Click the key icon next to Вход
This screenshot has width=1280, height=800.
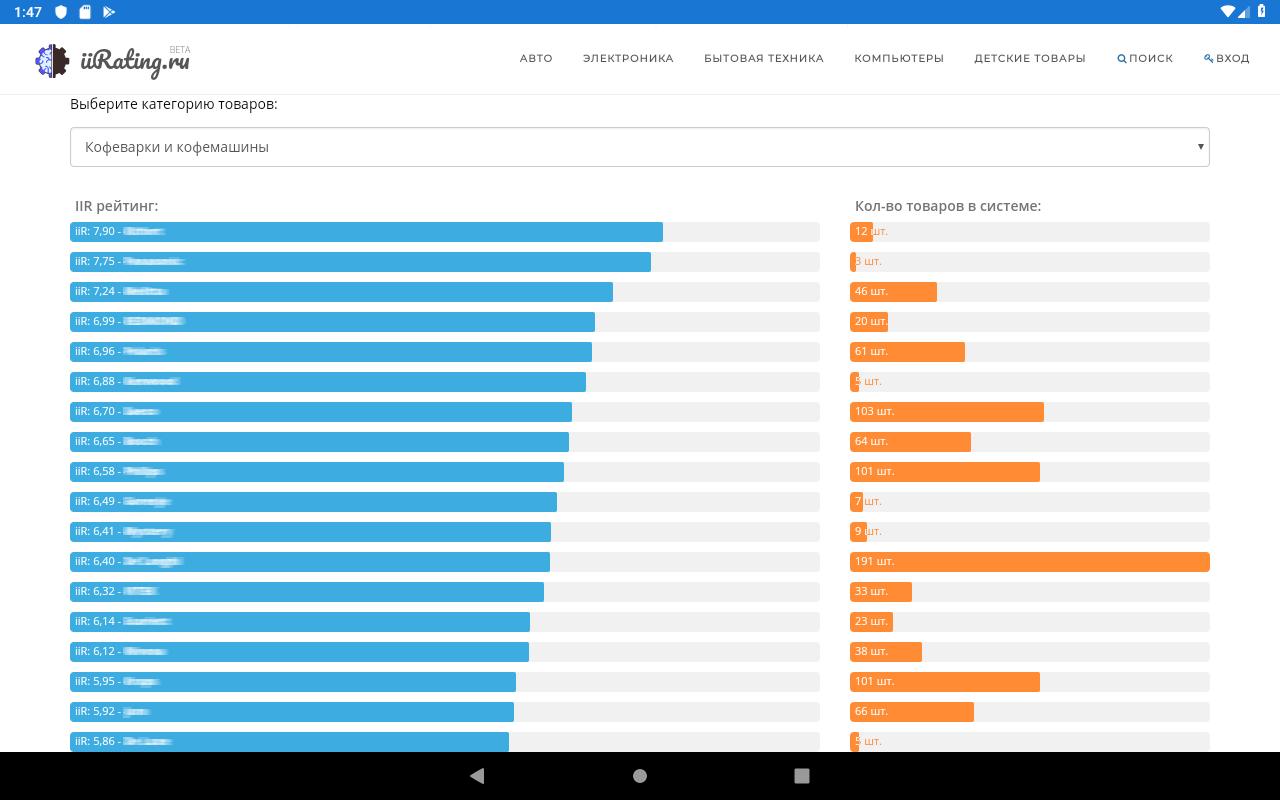tap(1208, 59)
